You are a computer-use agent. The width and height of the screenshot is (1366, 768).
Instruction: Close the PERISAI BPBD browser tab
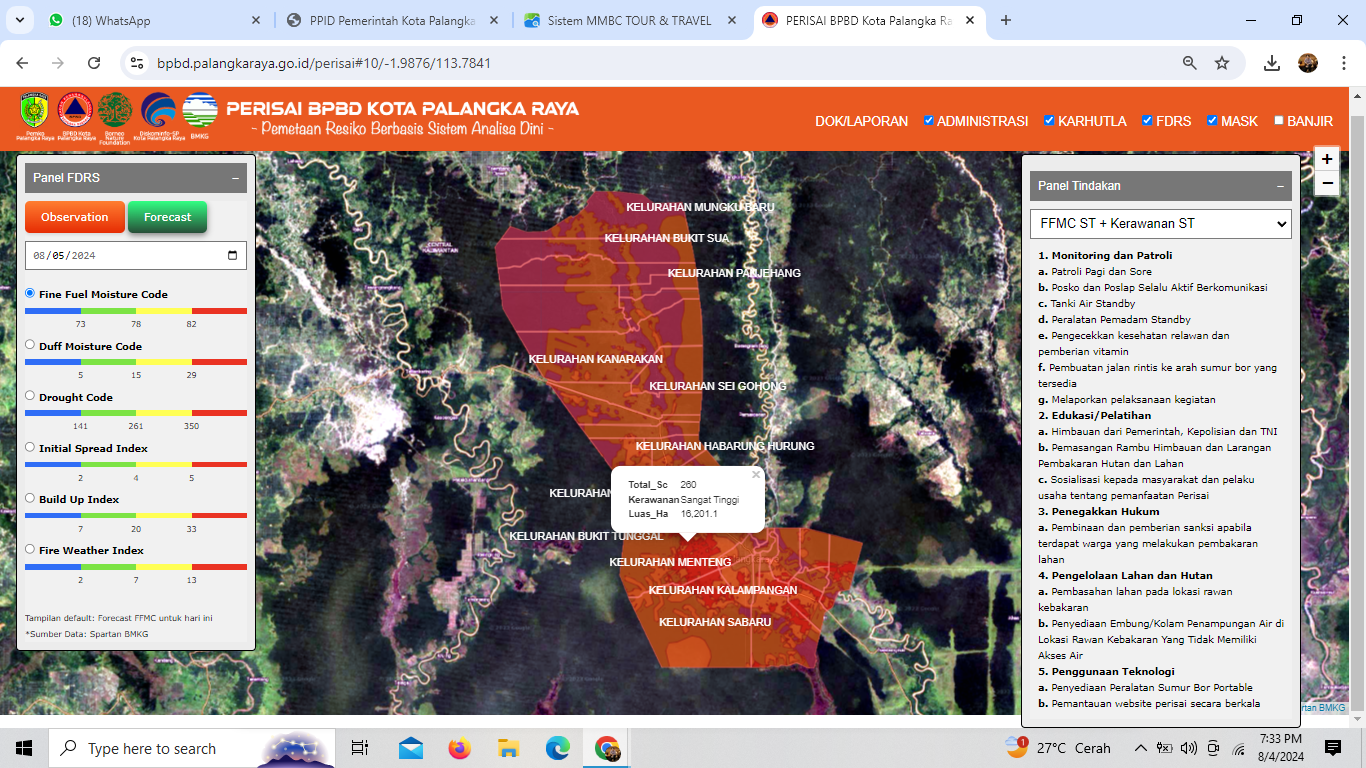968,20
